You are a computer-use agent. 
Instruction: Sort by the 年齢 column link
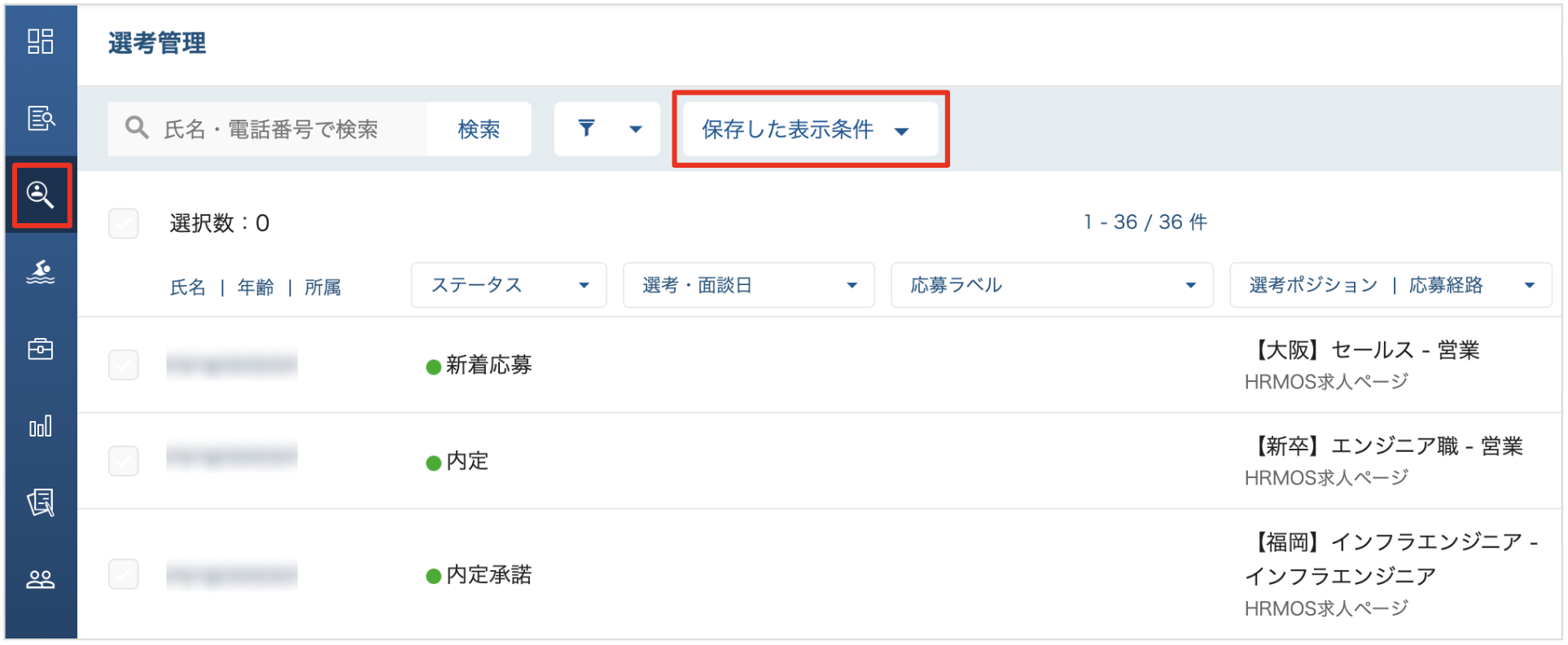tap(256, 287)
